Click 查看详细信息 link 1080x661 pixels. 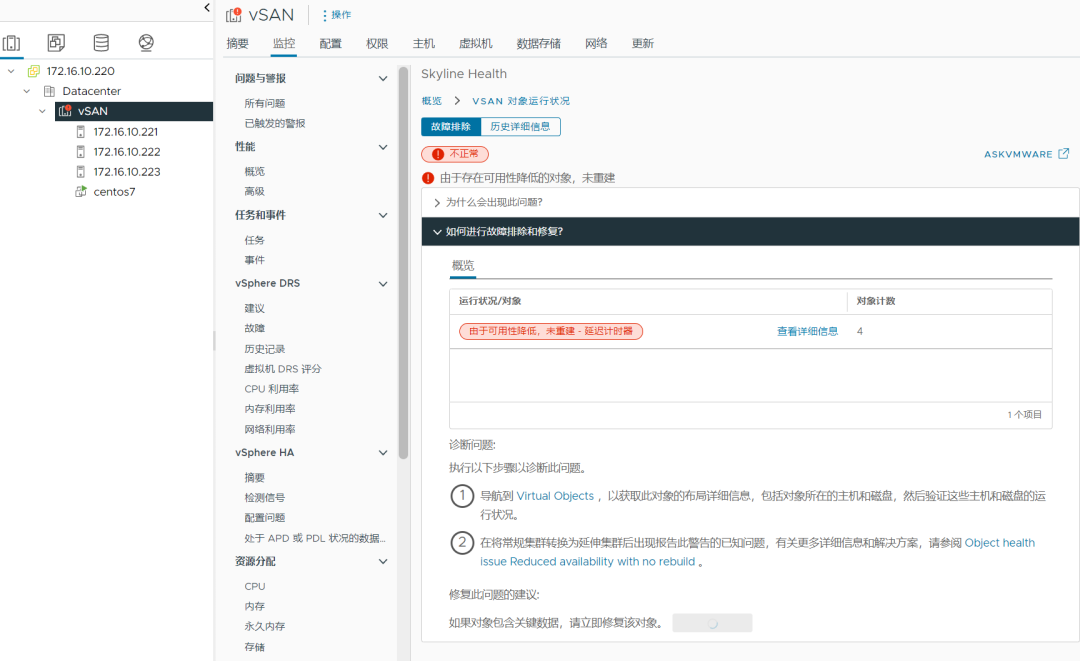tap(807, 331)
